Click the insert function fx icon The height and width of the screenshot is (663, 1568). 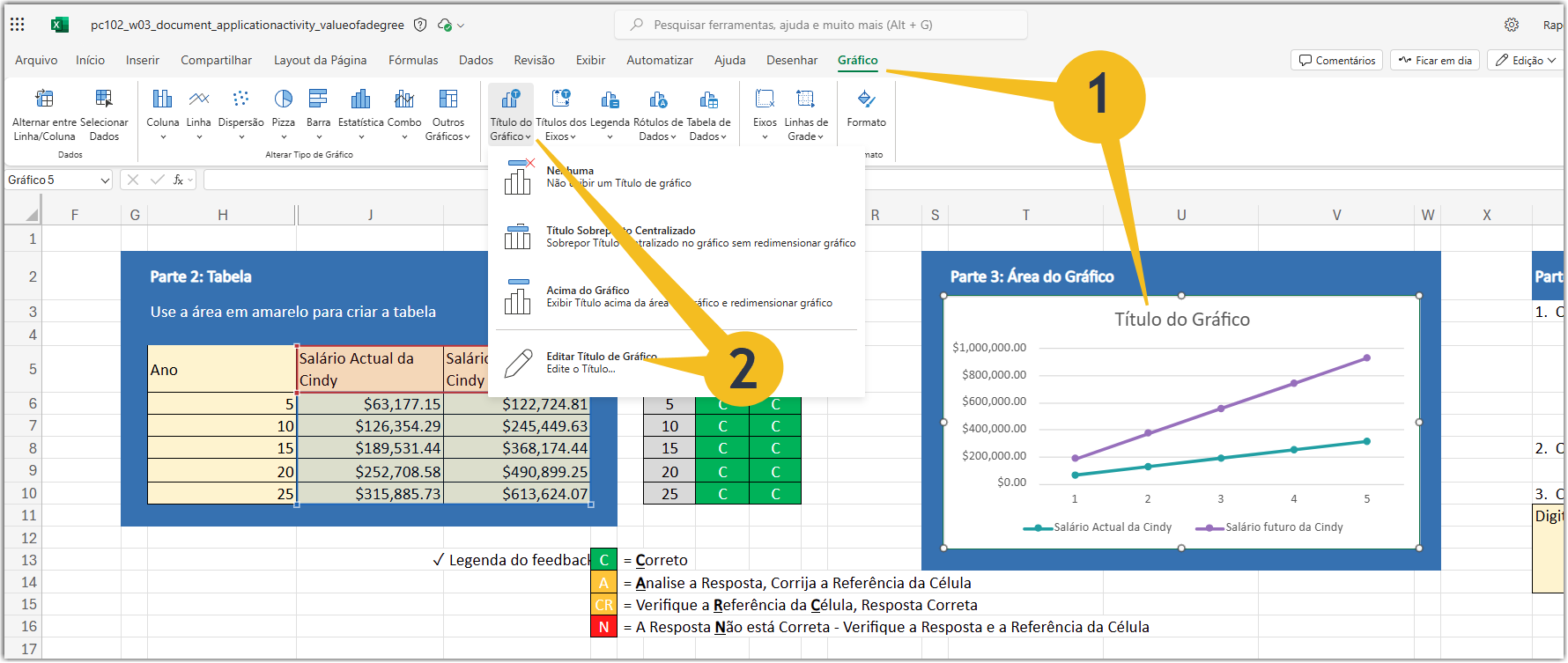pos(178,180)
